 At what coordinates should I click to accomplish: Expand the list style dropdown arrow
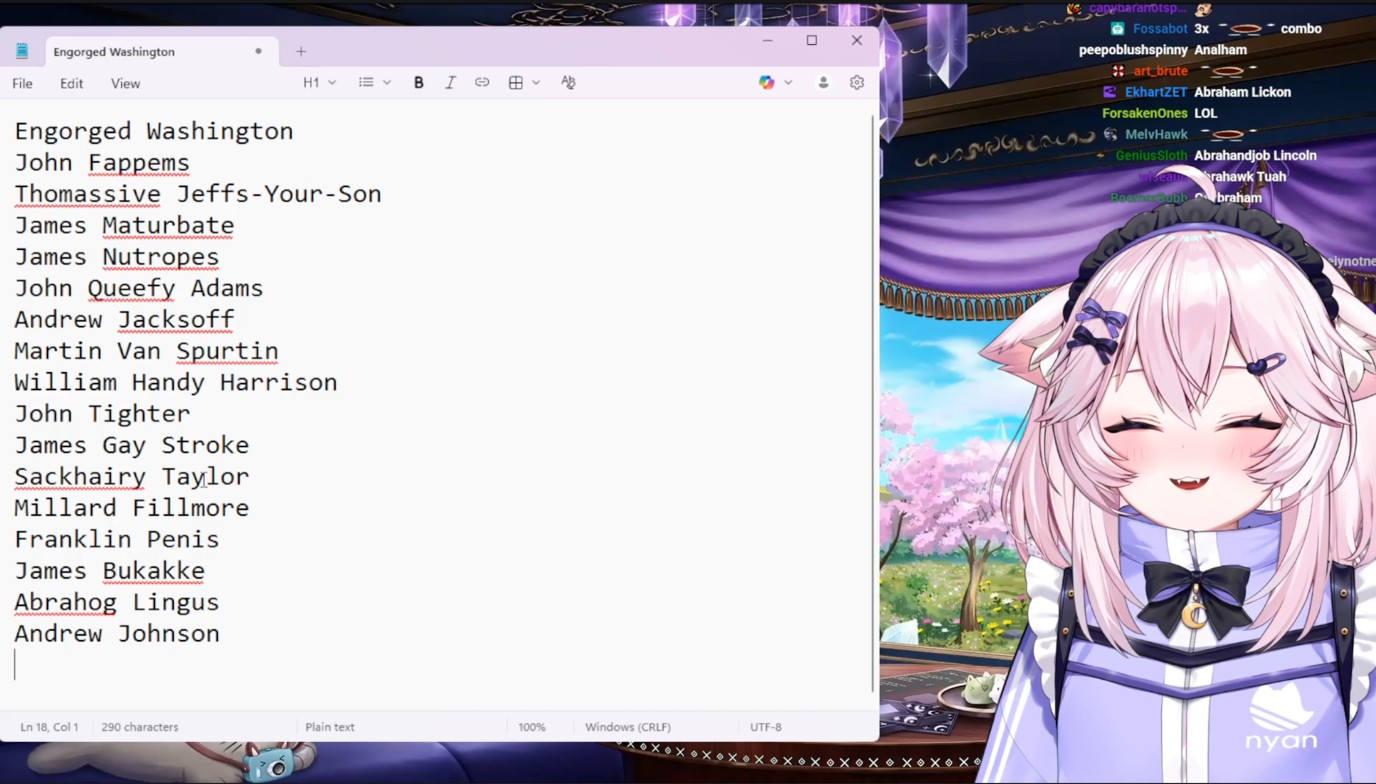click(x=387, y=83)
